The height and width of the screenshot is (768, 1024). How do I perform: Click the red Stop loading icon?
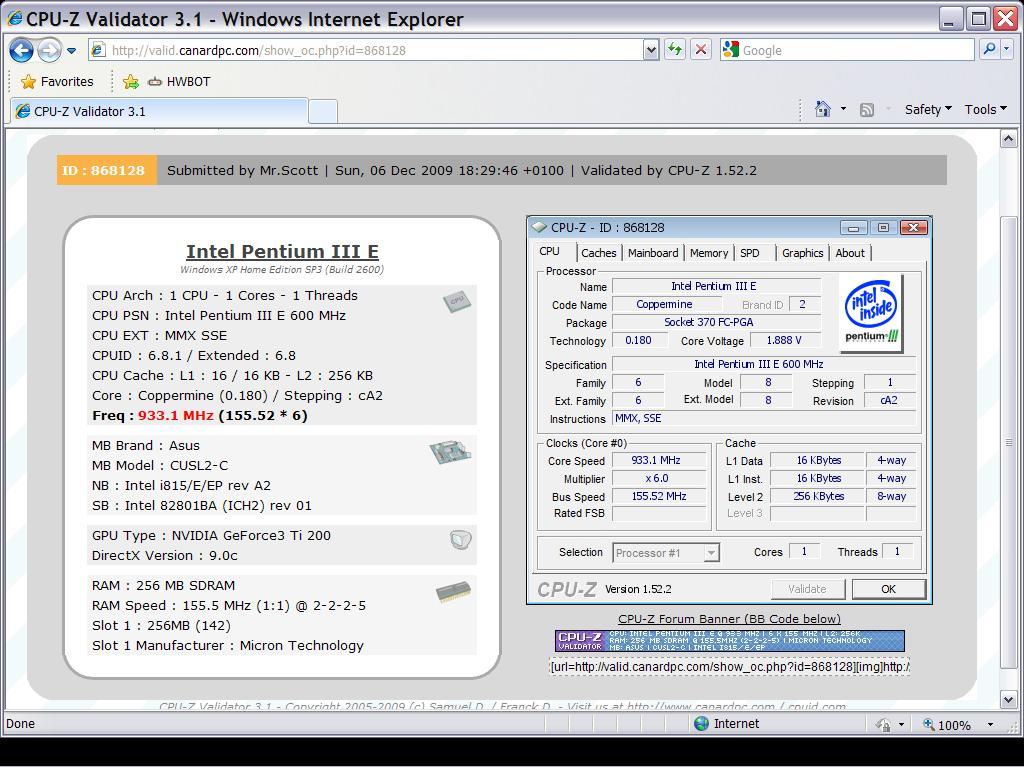coord(701,50)
